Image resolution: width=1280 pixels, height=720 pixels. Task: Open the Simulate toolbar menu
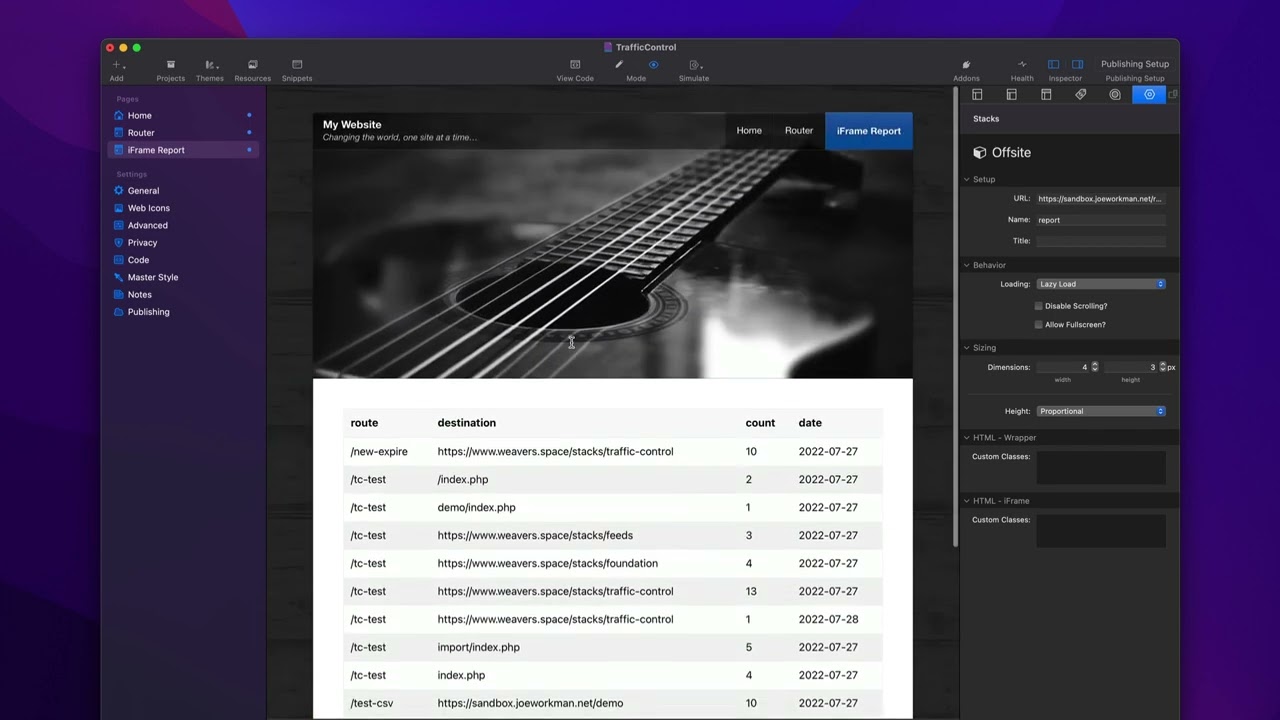[x=694, y=70]
